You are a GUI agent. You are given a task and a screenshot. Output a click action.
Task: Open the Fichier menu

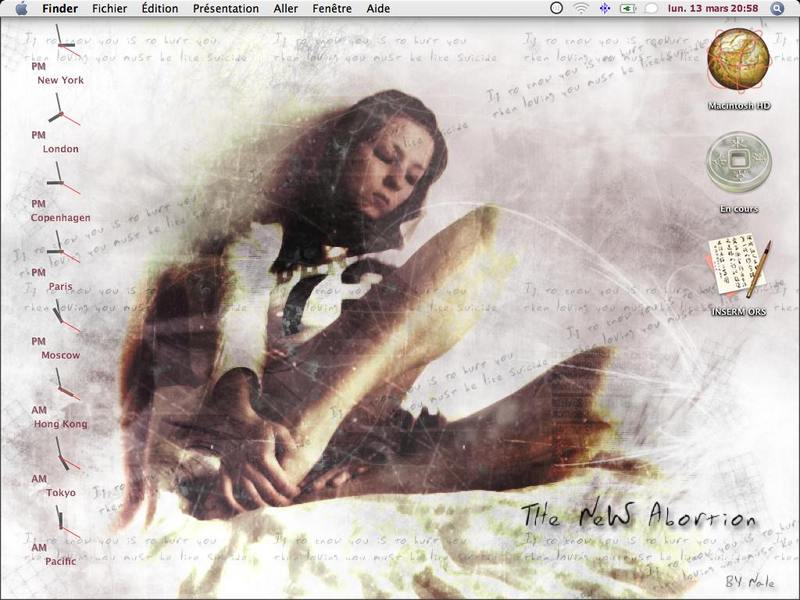(110, 9)
